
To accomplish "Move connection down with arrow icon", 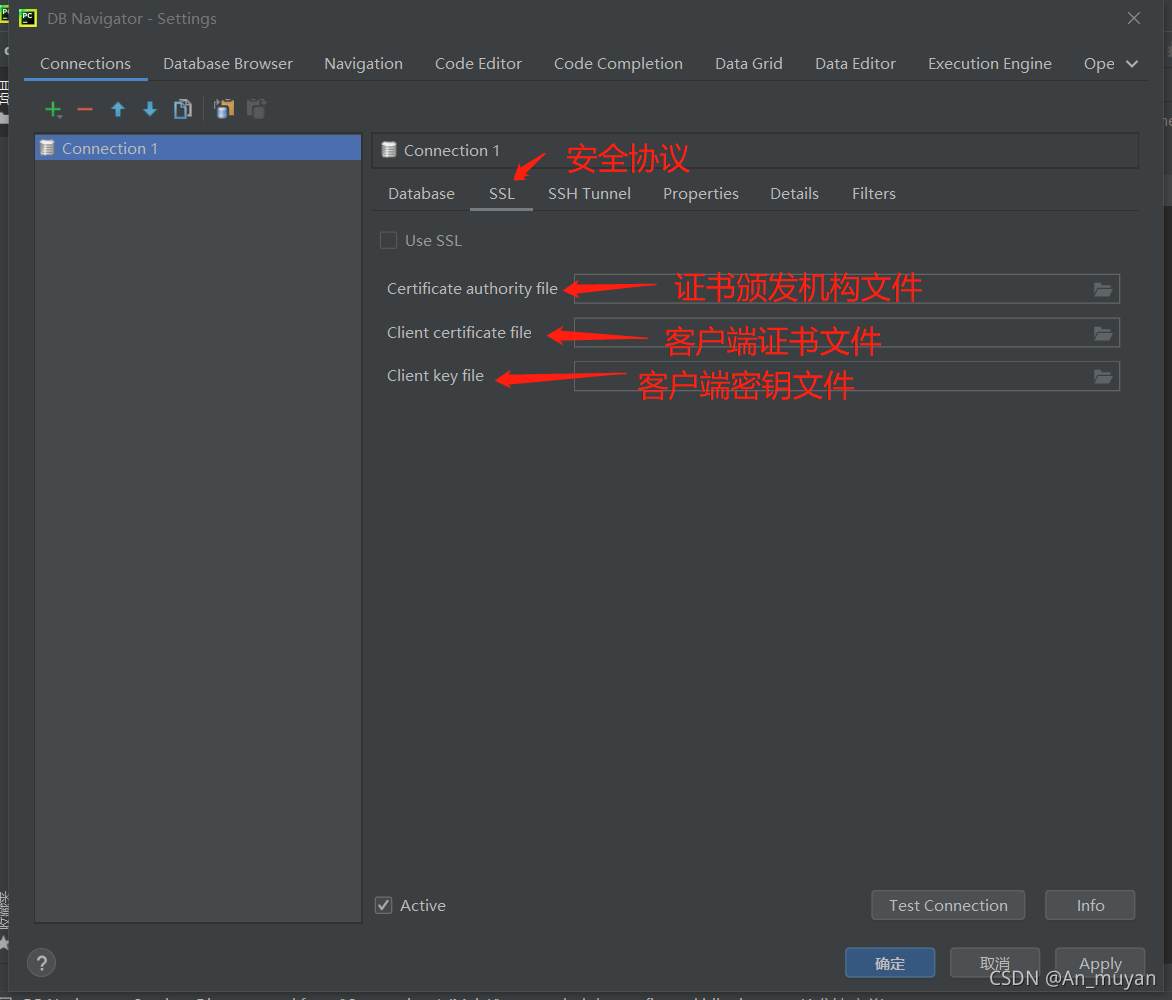I will point(149,110).
